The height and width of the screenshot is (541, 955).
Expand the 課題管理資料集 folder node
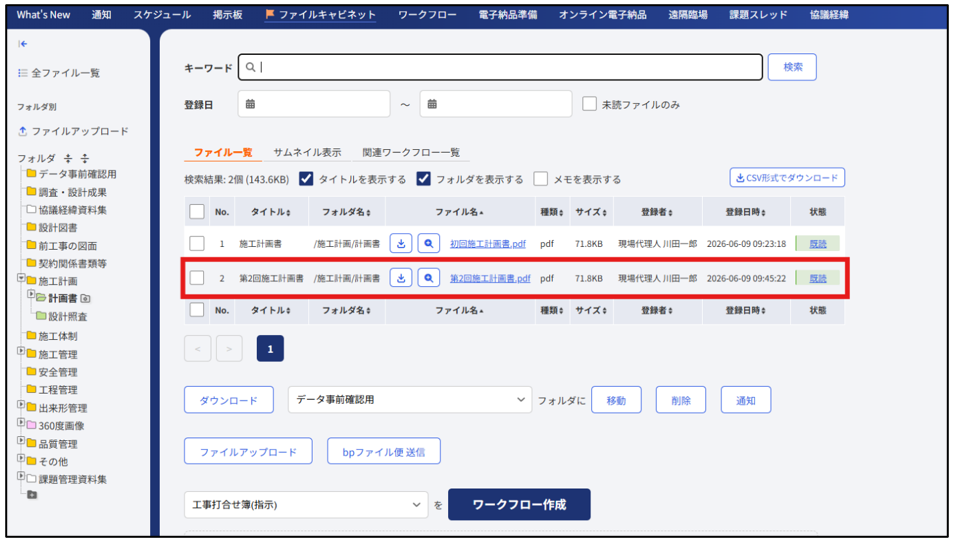[x=21, y=476]
